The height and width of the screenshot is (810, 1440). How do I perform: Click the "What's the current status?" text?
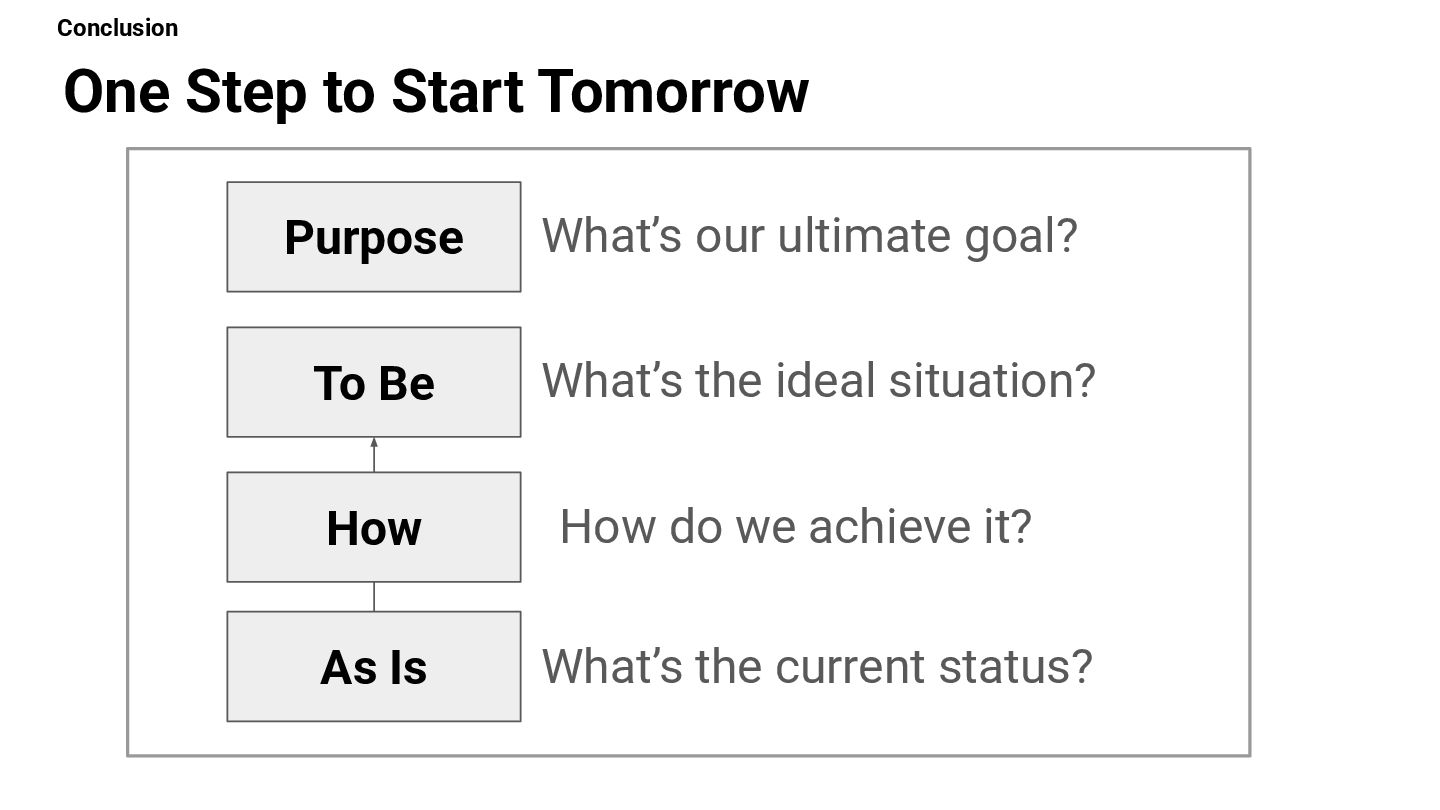pyautogui.click(x=817, y=666)
